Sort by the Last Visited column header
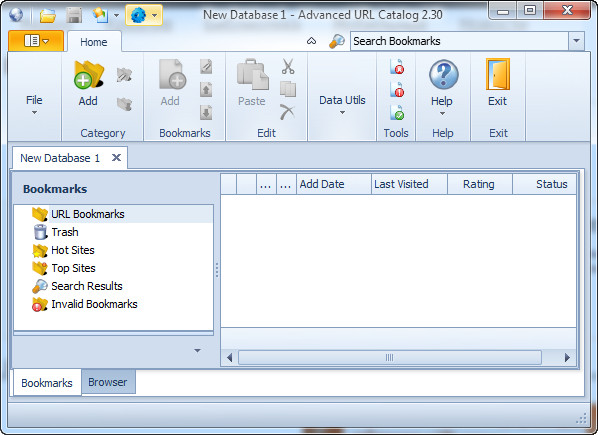The height and width of the screenshot is (435, 598). (409, 184)
